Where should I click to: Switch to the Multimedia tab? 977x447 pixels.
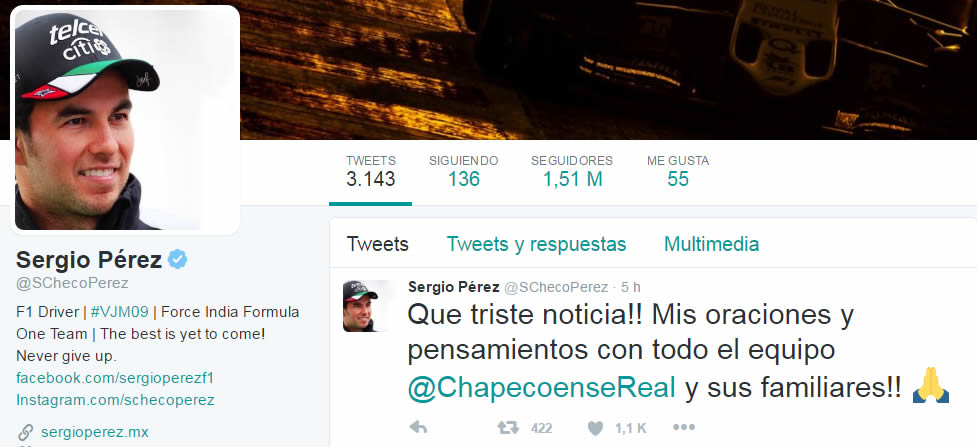(x=712, y=244)
